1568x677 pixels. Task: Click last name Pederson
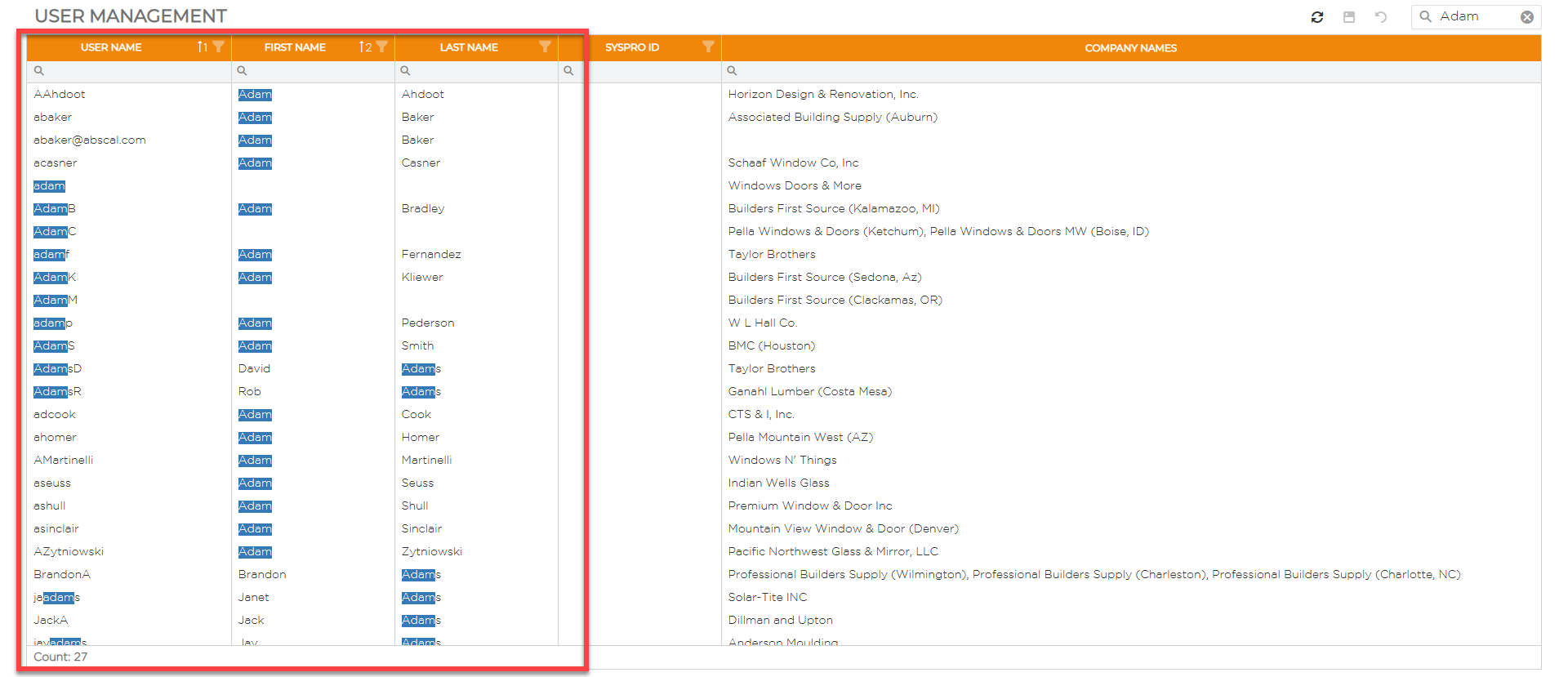[428, 323]
